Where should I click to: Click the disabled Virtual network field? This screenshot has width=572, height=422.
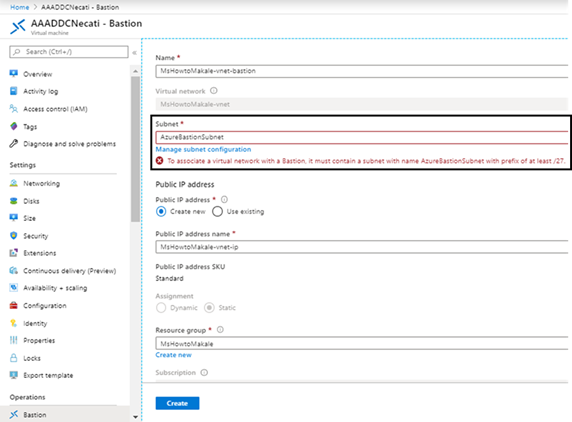pyautogui.click(x=362, y=104)
